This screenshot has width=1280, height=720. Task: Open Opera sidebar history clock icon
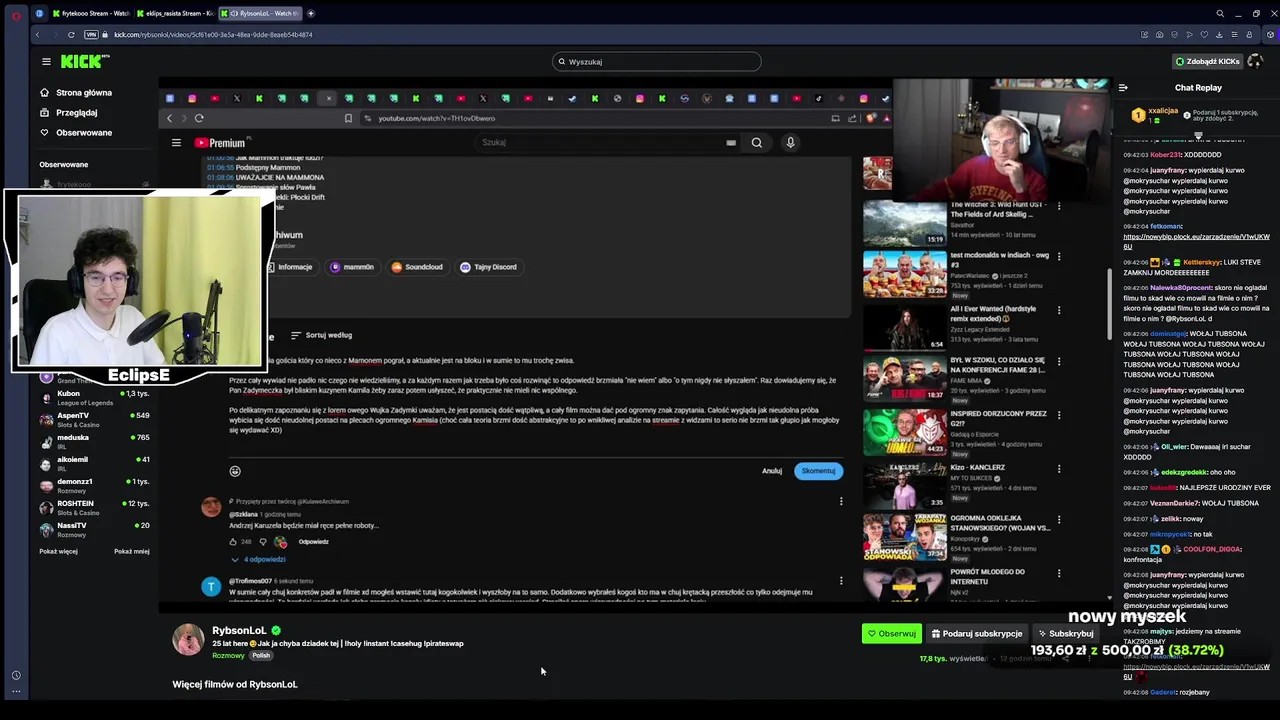pyautogui.click(x=15, y=675)
